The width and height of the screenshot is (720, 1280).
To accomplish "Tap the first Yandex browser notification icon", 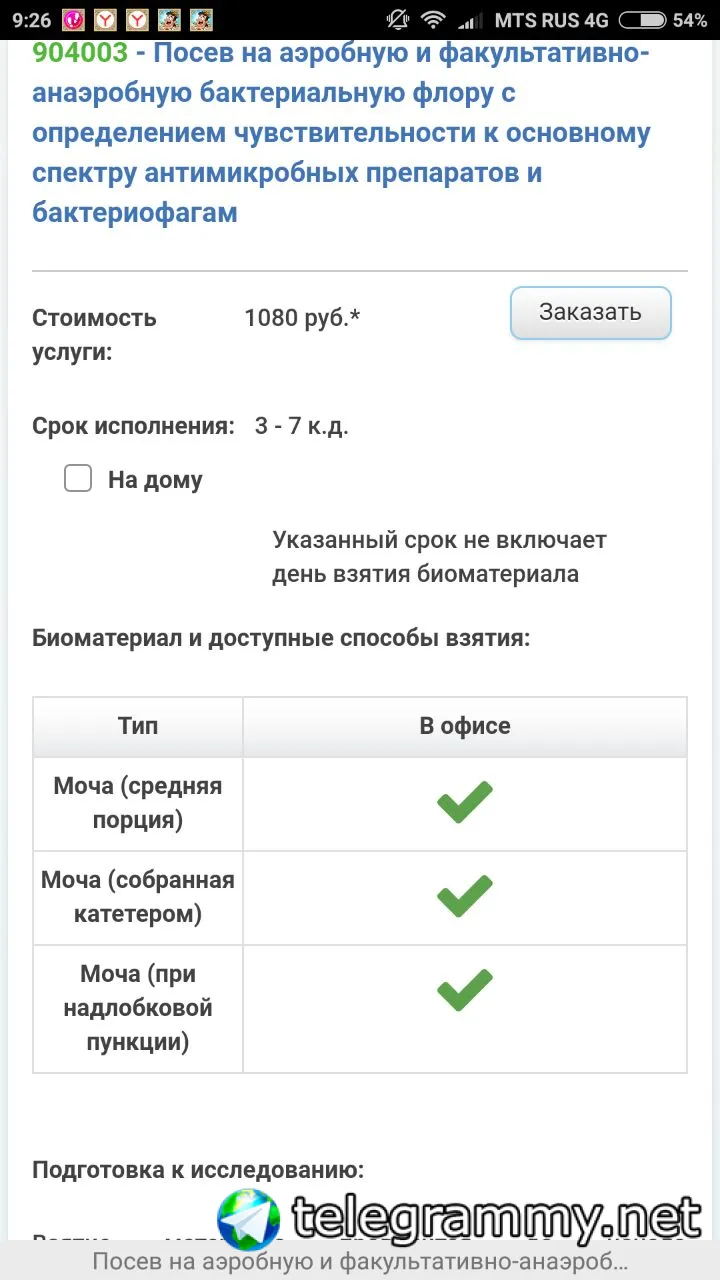I will [107, 19].
